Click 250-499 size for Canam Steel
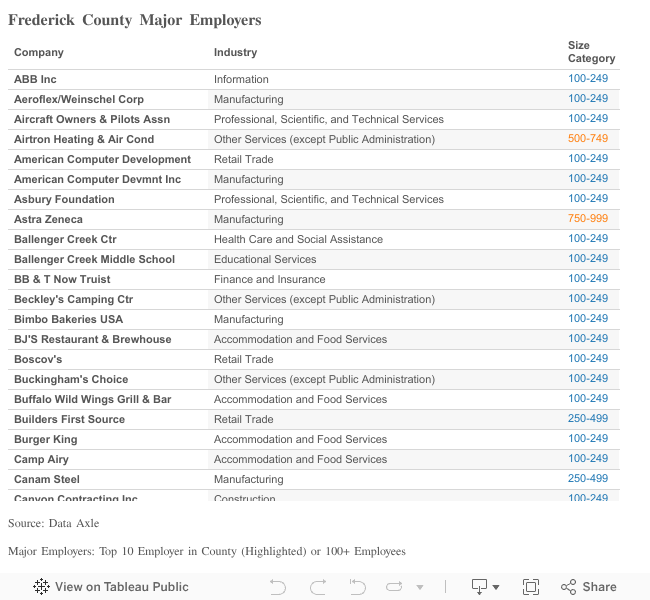Image resolution: width=650 pixels, height=600 pixels. coord(588,478)
